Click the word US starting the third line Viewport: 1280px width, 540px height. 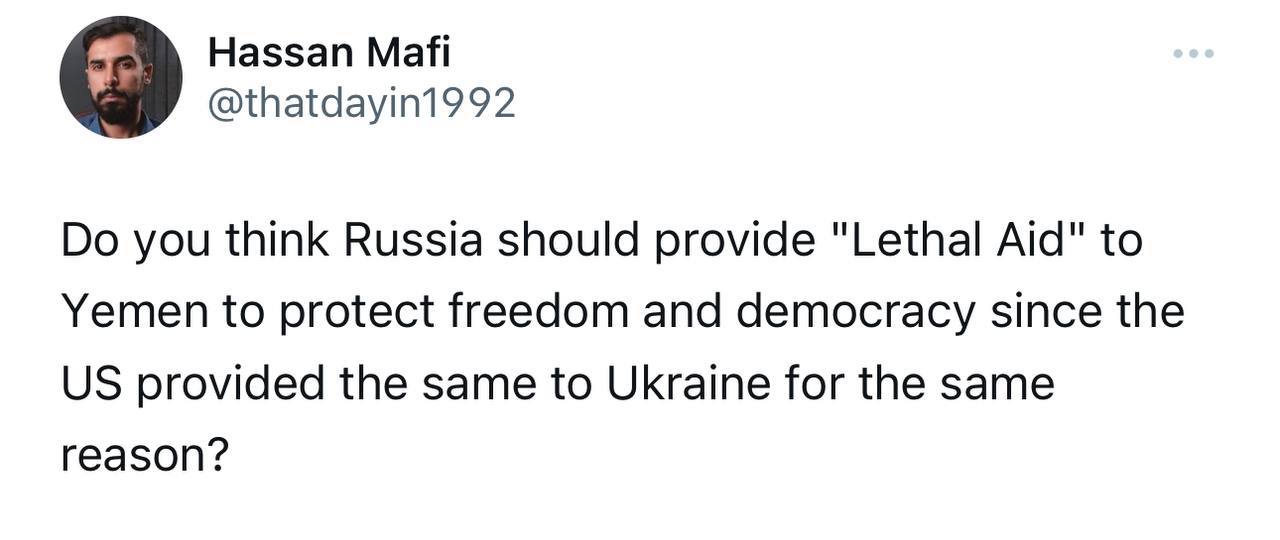point(91,384)
